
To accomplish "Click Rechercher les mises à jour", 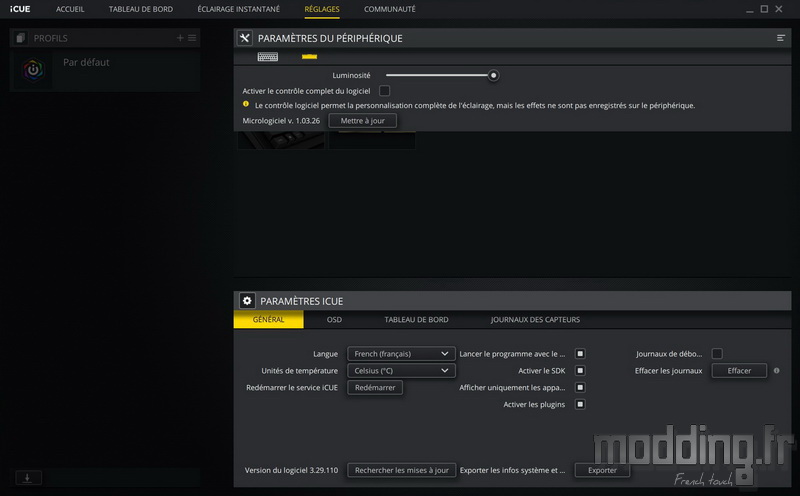I will coord(402,470).
